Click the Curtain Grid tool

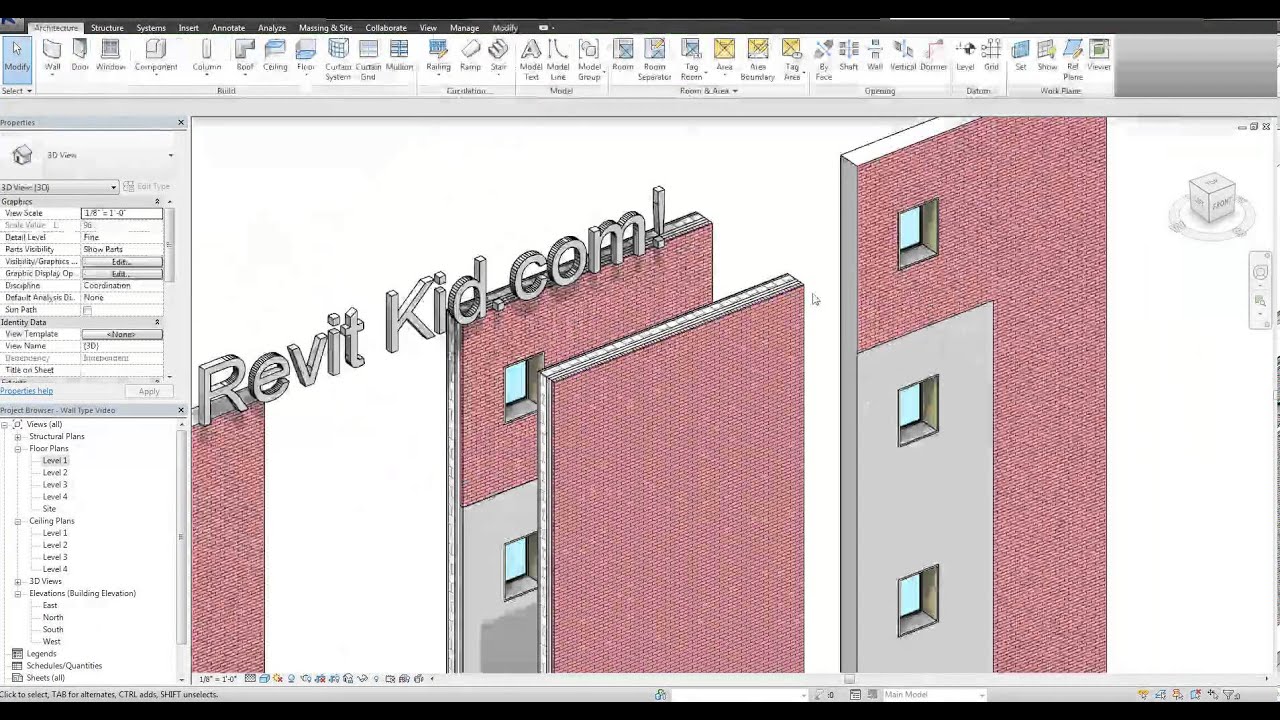368,60
